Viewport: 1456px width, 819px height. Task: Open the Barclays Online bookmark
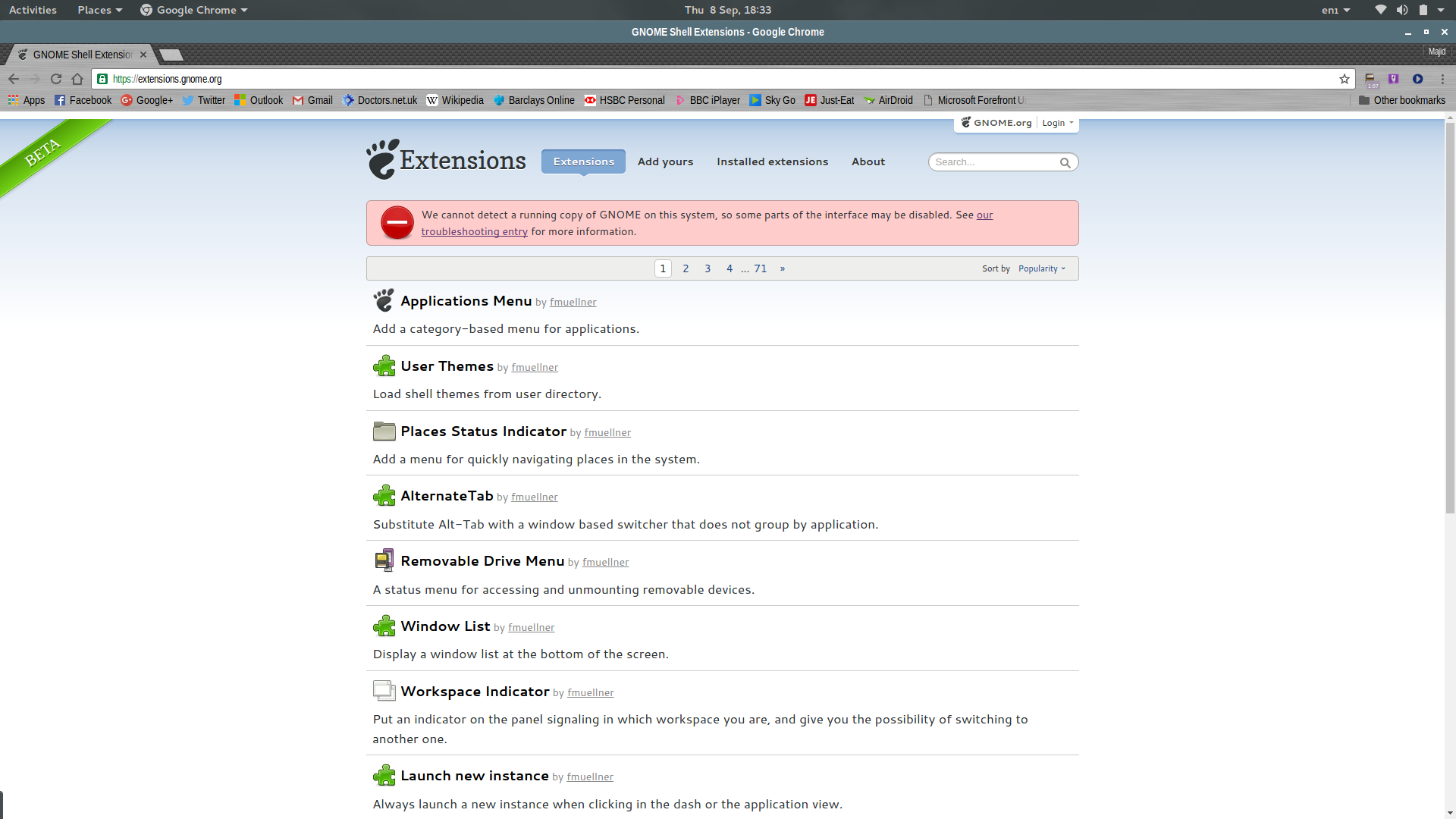(534, 100)
